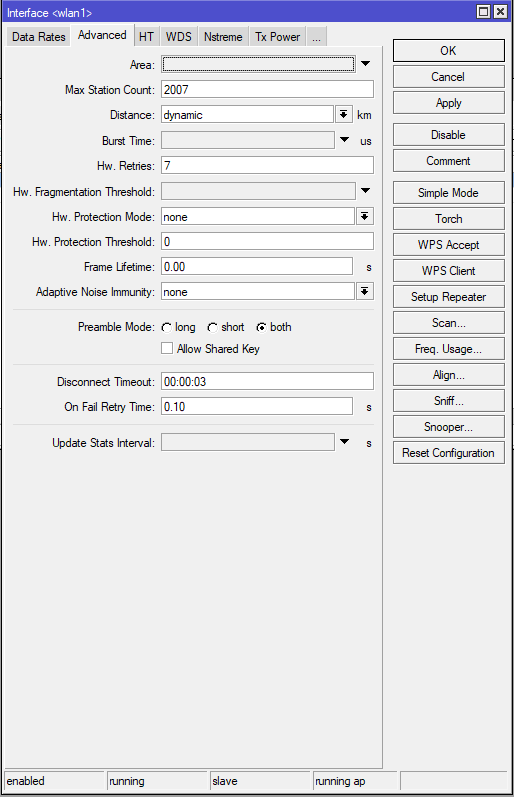Click the WPS Accept button
Viewport: 514px width, 797px height.
448,244
